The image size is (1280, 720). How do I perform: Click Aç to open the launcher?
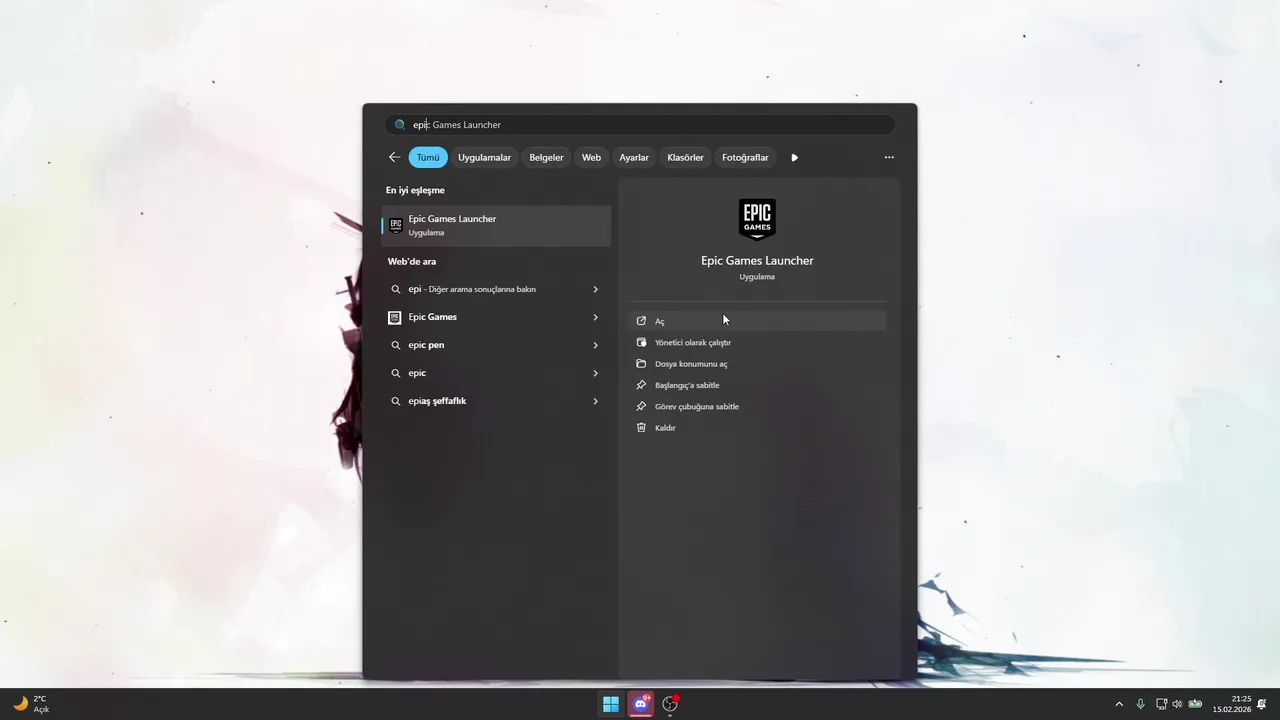tap(757, 321)
